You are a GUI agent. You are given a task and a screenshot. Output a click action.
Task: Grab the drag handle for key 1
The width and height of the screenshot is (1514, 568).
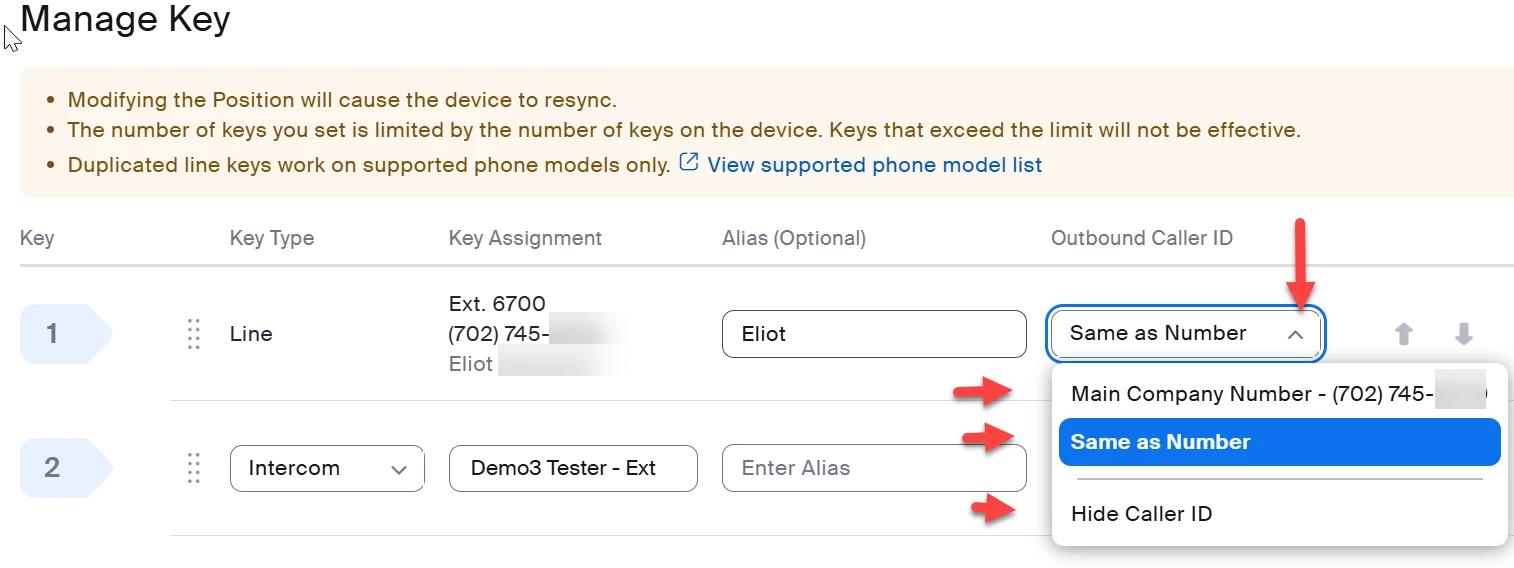click(194, 334)
